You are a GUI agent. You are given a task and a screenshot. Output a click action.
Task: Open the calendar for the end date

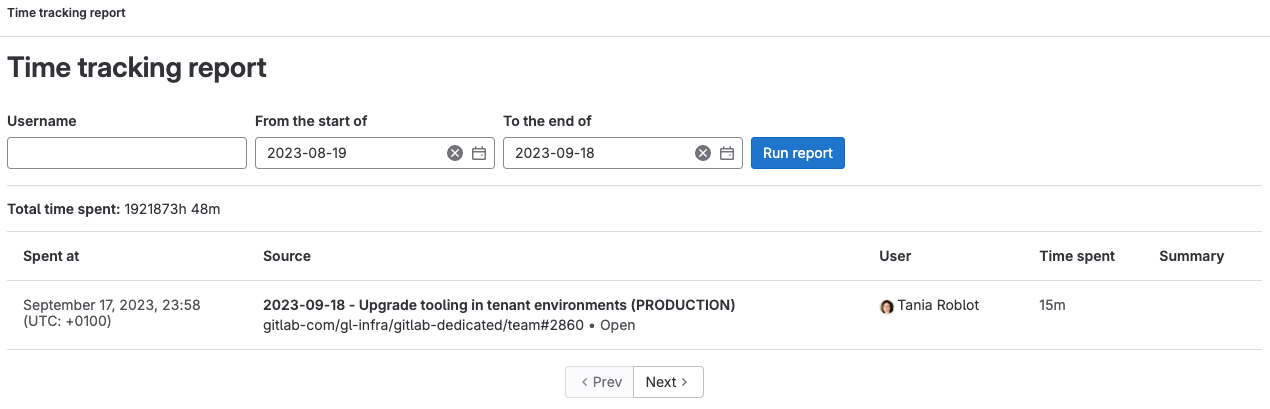pyautogui.click(x=727, y=153)
